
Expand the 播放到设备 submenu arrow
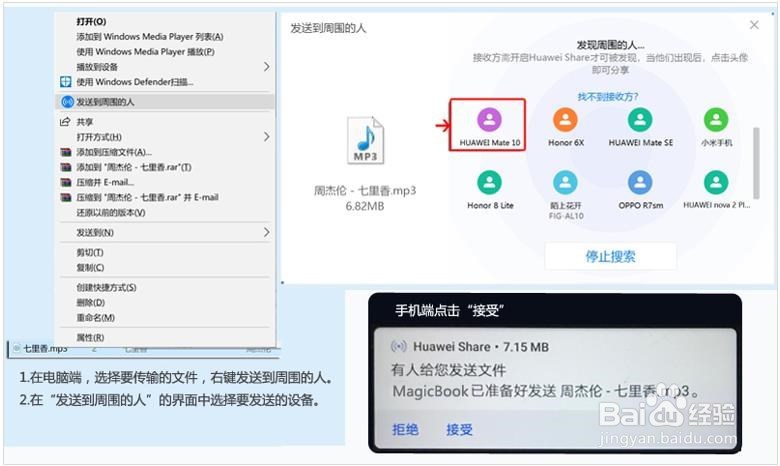[267, 67]
